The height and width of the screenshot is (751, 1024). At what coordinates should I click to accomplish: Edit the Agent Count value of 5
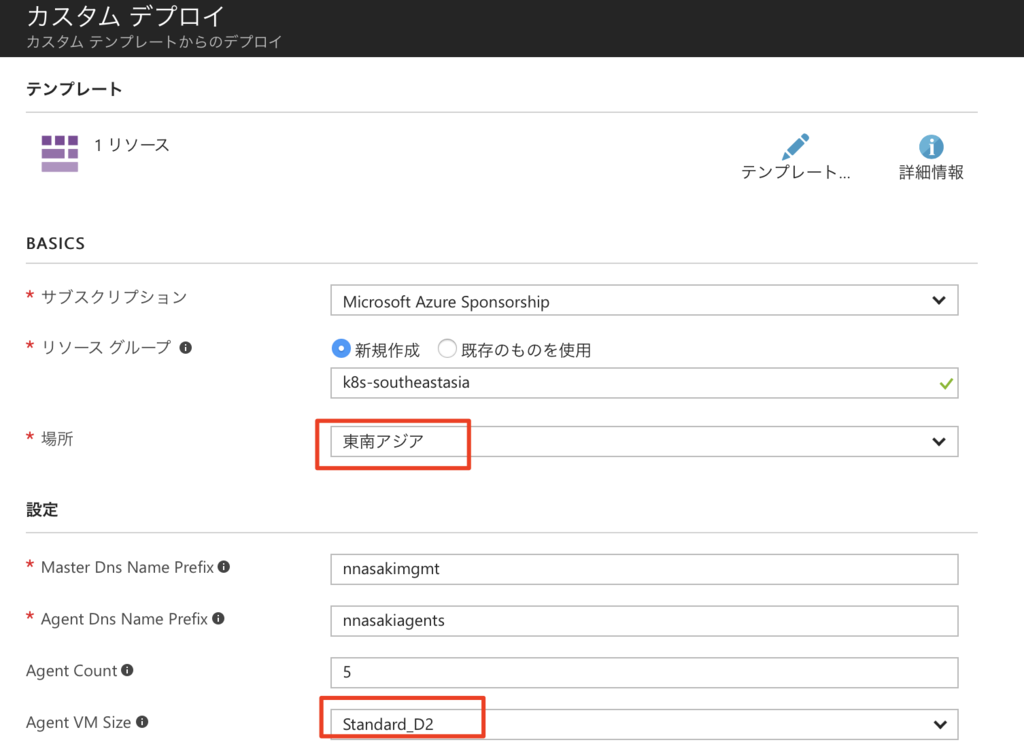(645, 670)
